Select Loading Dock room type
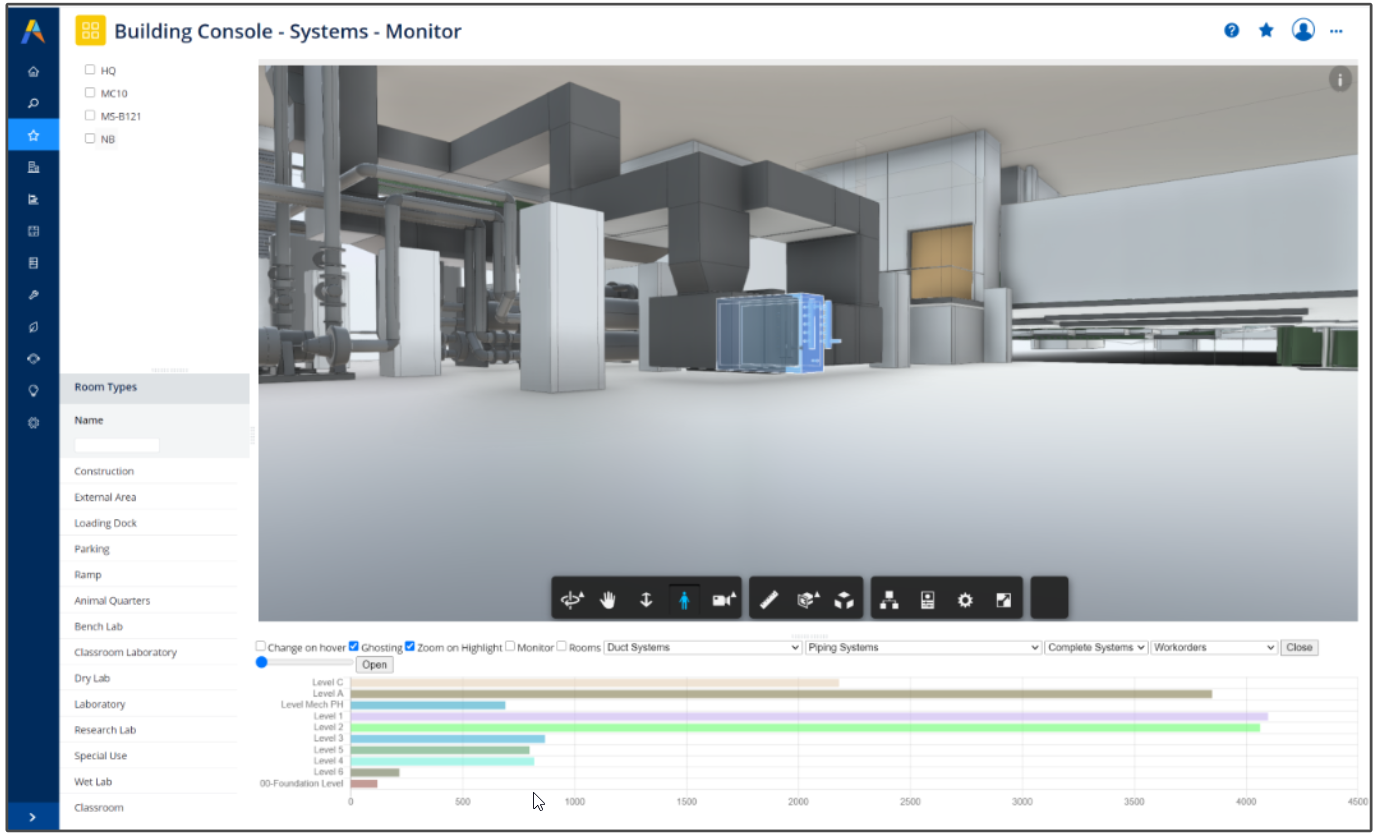This screenshot has height=837, width=1378. [105, 523]
